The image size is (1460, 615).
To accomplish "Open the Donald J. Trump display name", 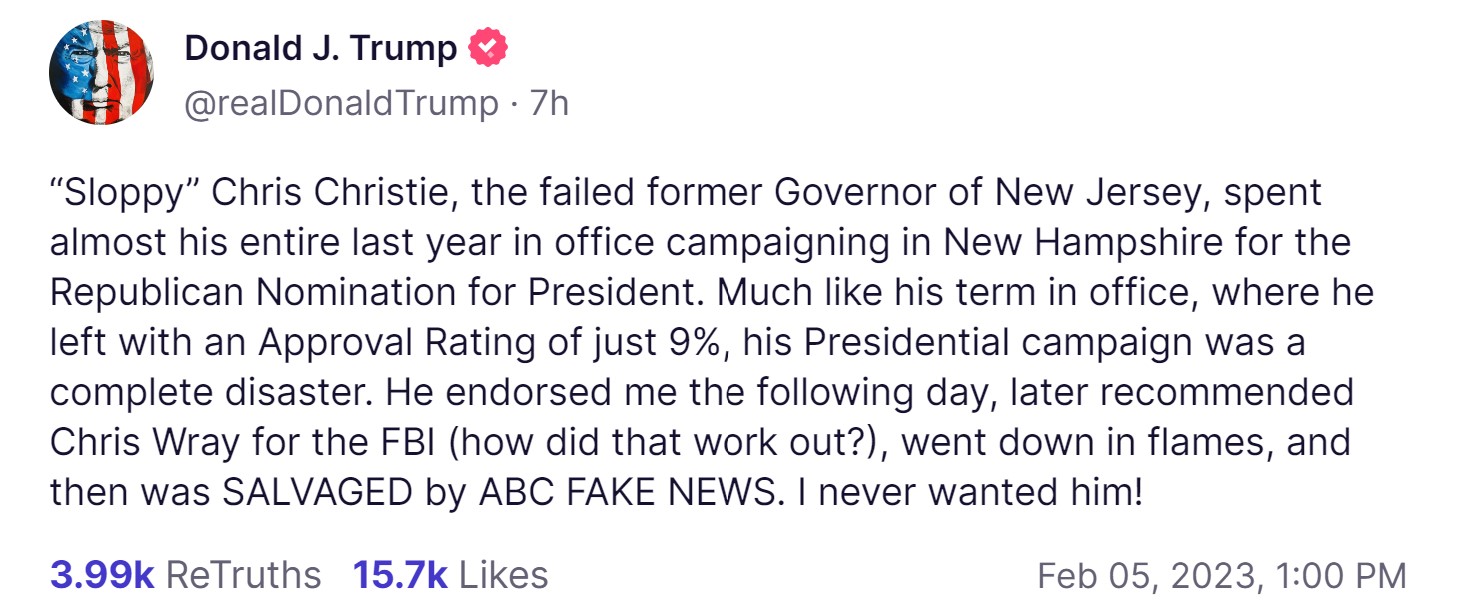I will click(320, 48).
